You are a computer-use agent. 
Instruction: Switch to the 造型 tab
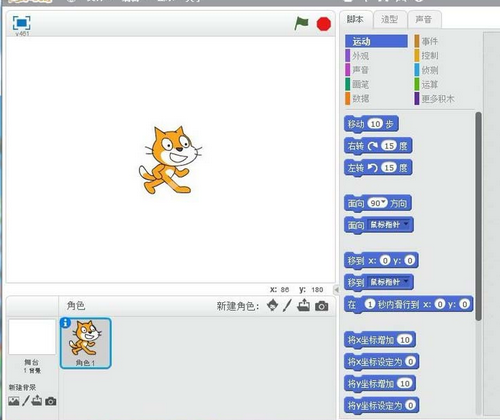click(x=389, y=19)
